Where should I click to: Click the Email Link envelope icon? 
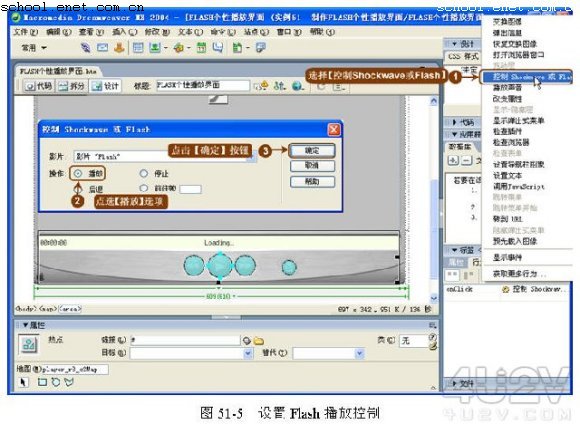tap(102, 47)
